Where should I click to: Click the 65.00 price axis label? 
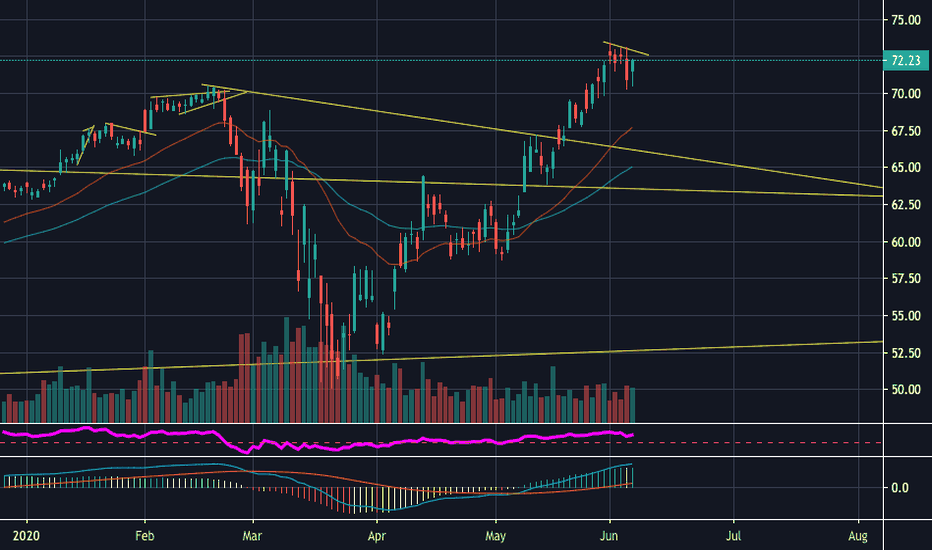[906, 168]
